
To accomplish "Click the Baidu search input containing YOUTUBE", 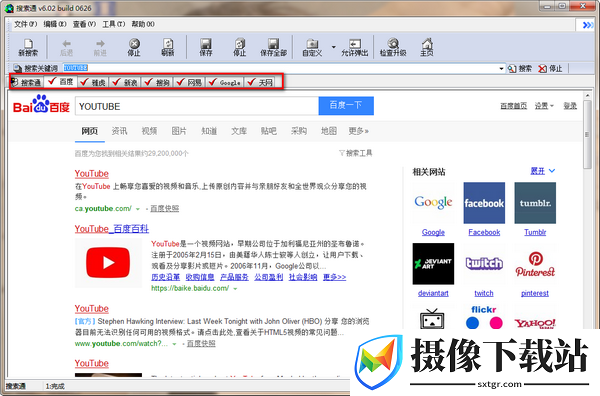I will (x=197, y=106).
